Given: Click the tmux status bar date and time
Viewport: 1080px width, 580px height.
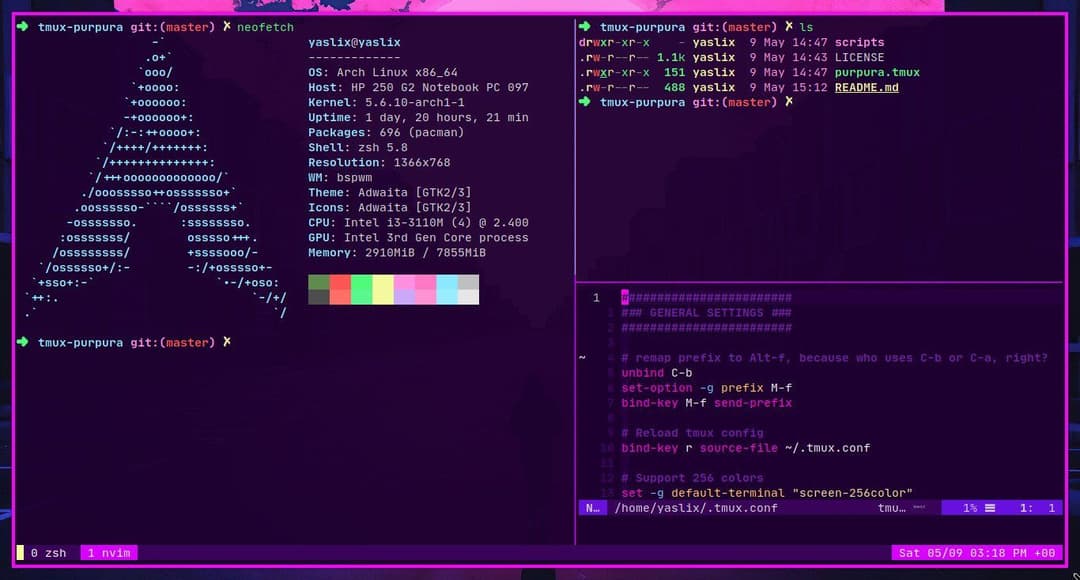Looking at the screenshot, I should [977, 553].
